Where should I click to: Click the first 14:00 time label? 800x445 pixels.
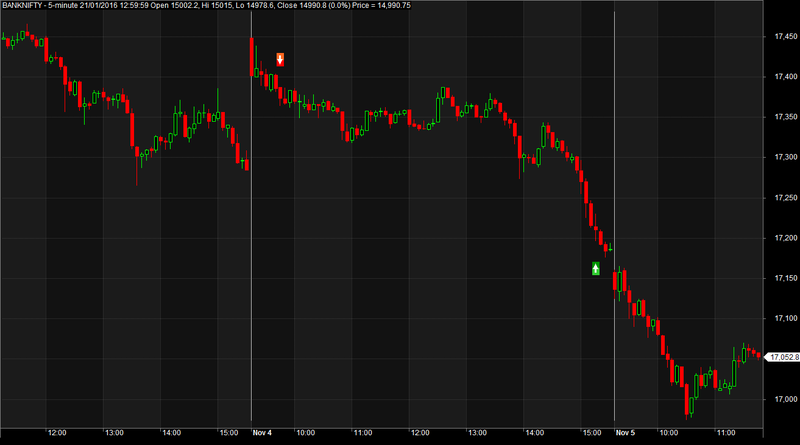click(x=171, y=433)
